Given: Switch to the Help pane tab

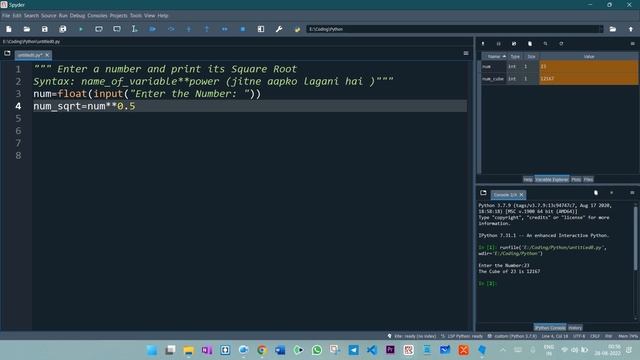Looking at the screenshot, I should [528, 180].
